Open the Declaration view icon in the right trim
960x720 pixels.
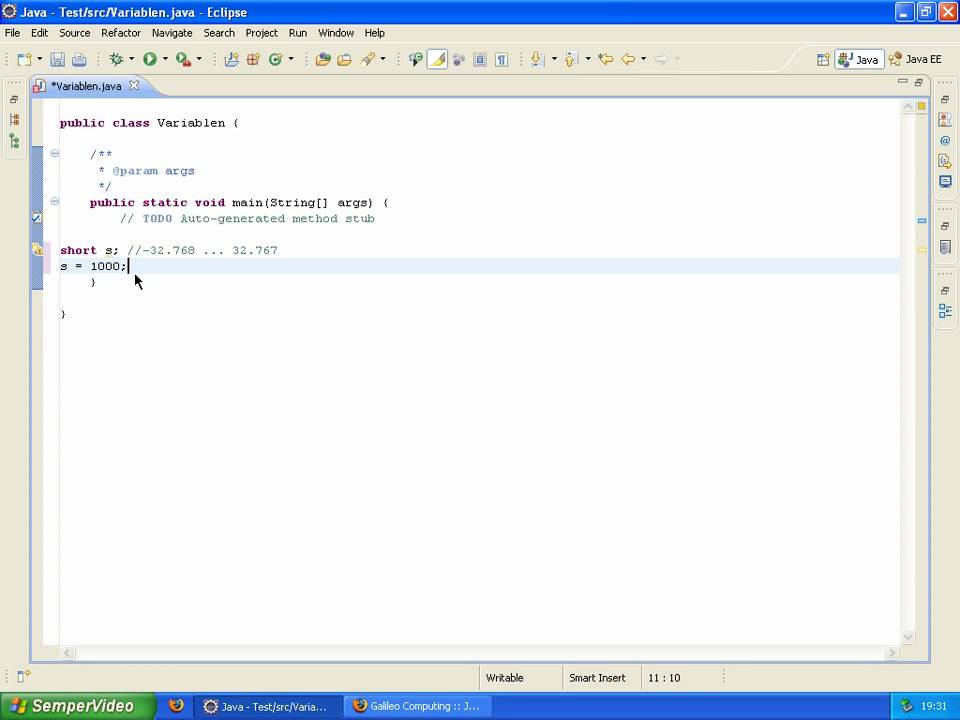click(x=945, y=161)
